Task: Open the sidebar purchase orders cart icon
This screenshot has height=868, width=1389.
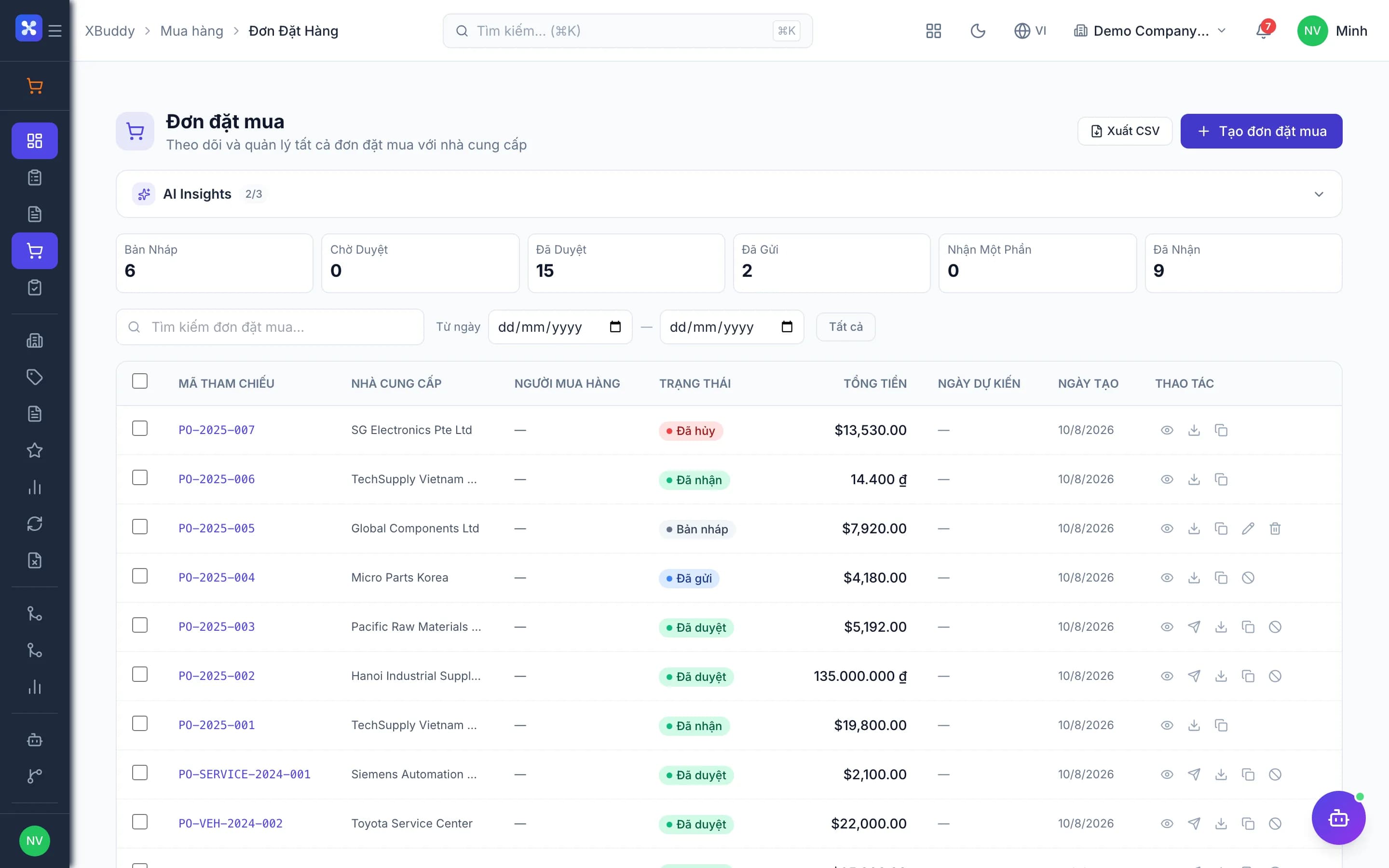Action: [34, 251]
